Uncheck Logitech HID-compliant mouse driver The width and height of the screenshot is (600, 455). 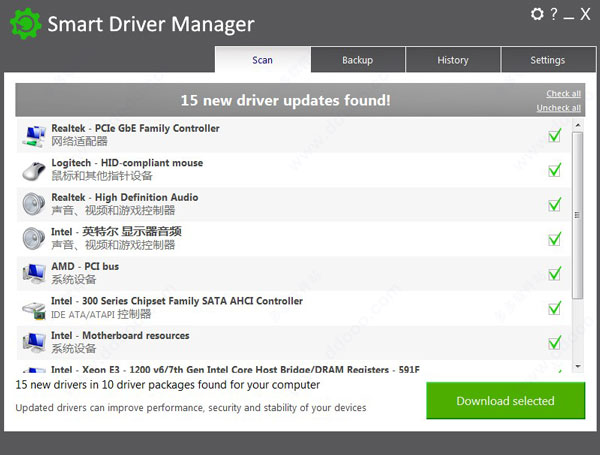(x=554, y=170)
